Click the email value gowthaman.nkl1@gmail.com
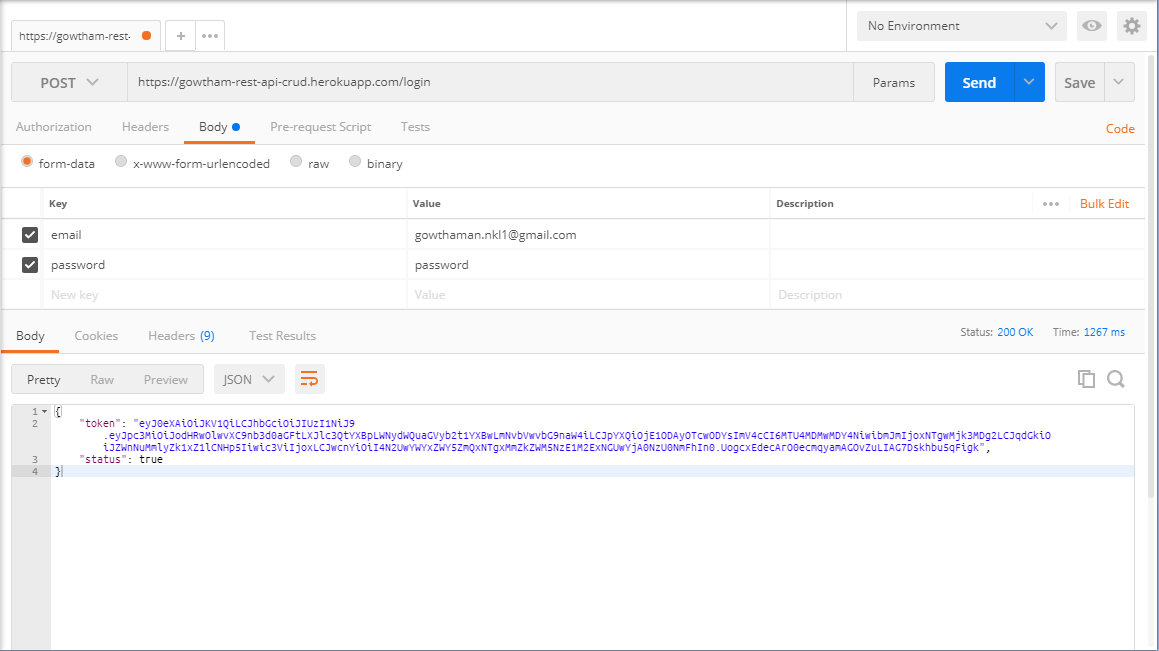 point(495,235)
